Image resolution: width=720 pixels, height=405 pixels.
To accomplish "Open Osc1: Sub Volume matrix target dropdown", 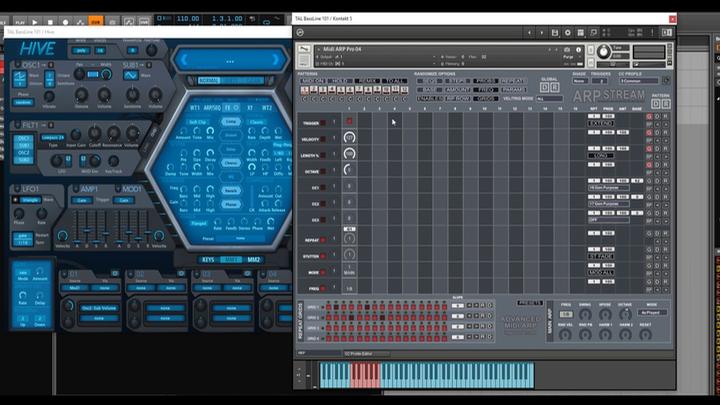I will 99,308.
